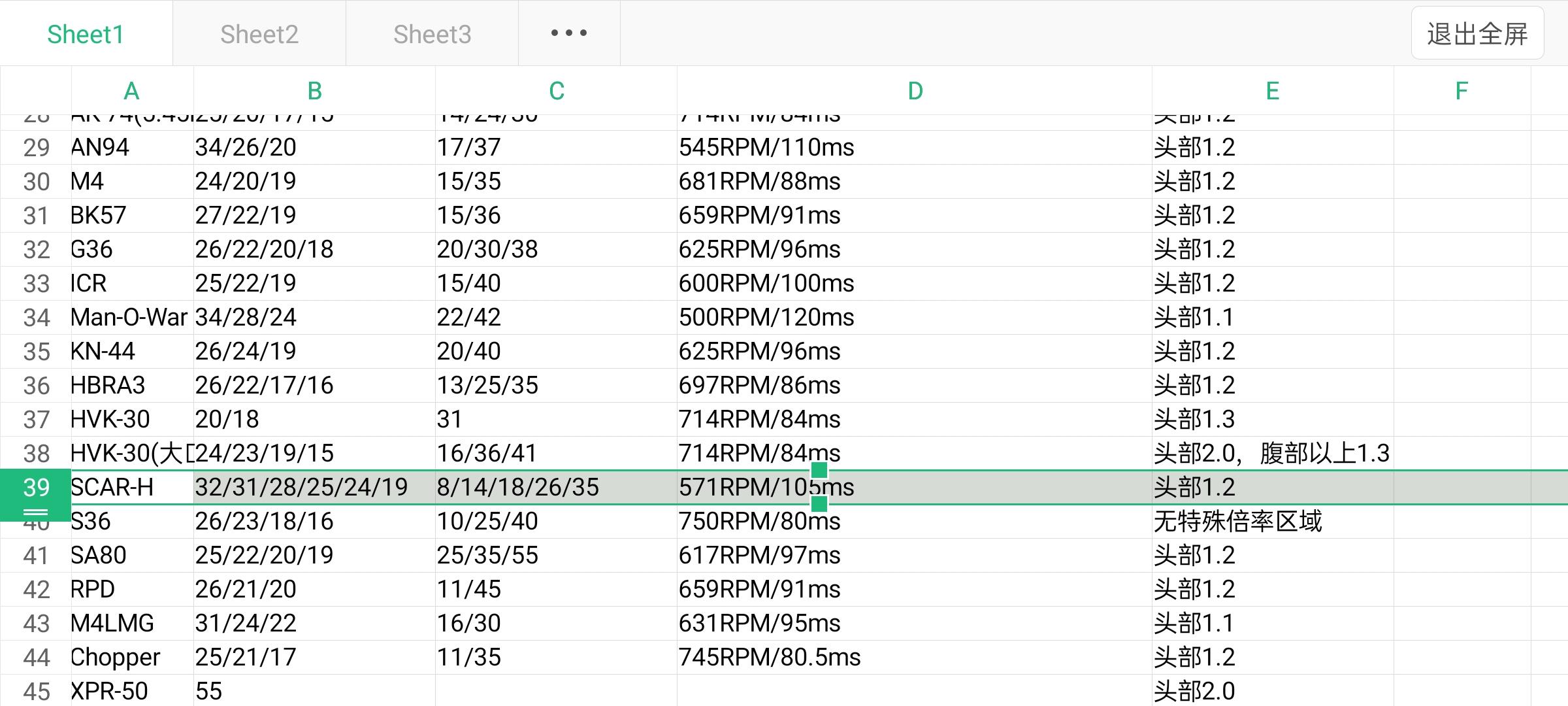Switch to Sheet3 tab
Screen dimensions: 1568x706
tap(432, 34)
